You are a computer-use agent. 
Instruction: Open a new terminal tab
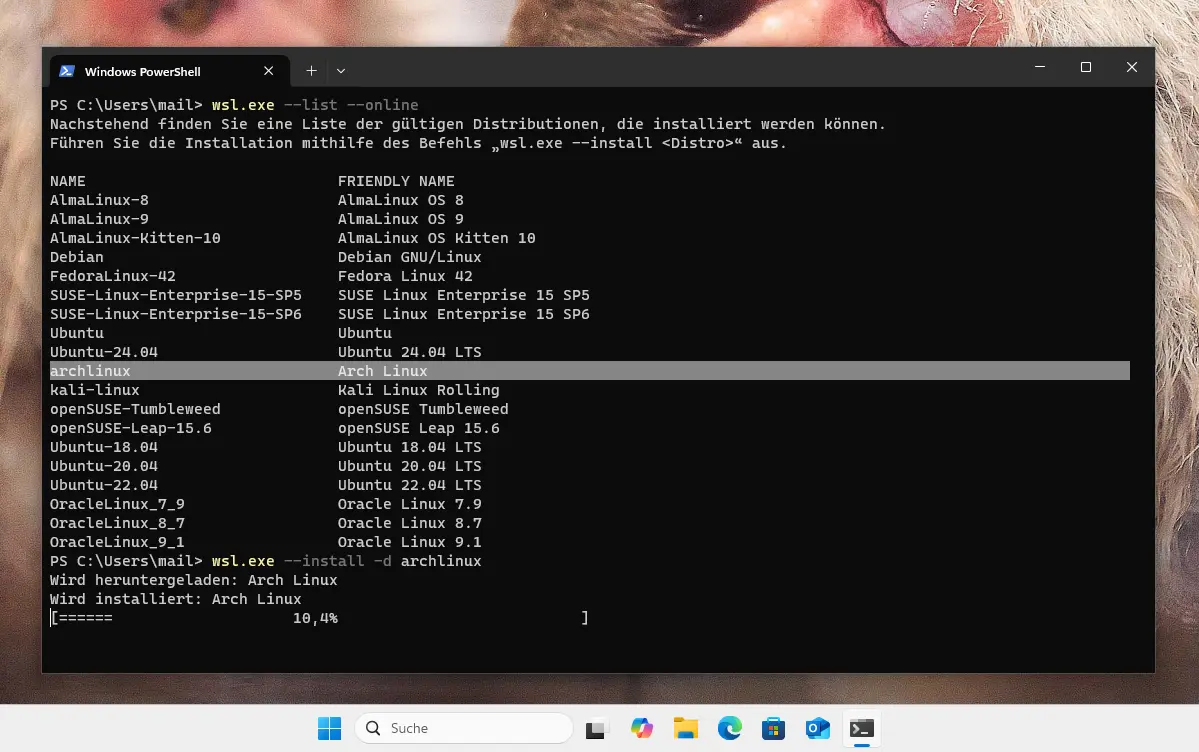pos(311,71)
